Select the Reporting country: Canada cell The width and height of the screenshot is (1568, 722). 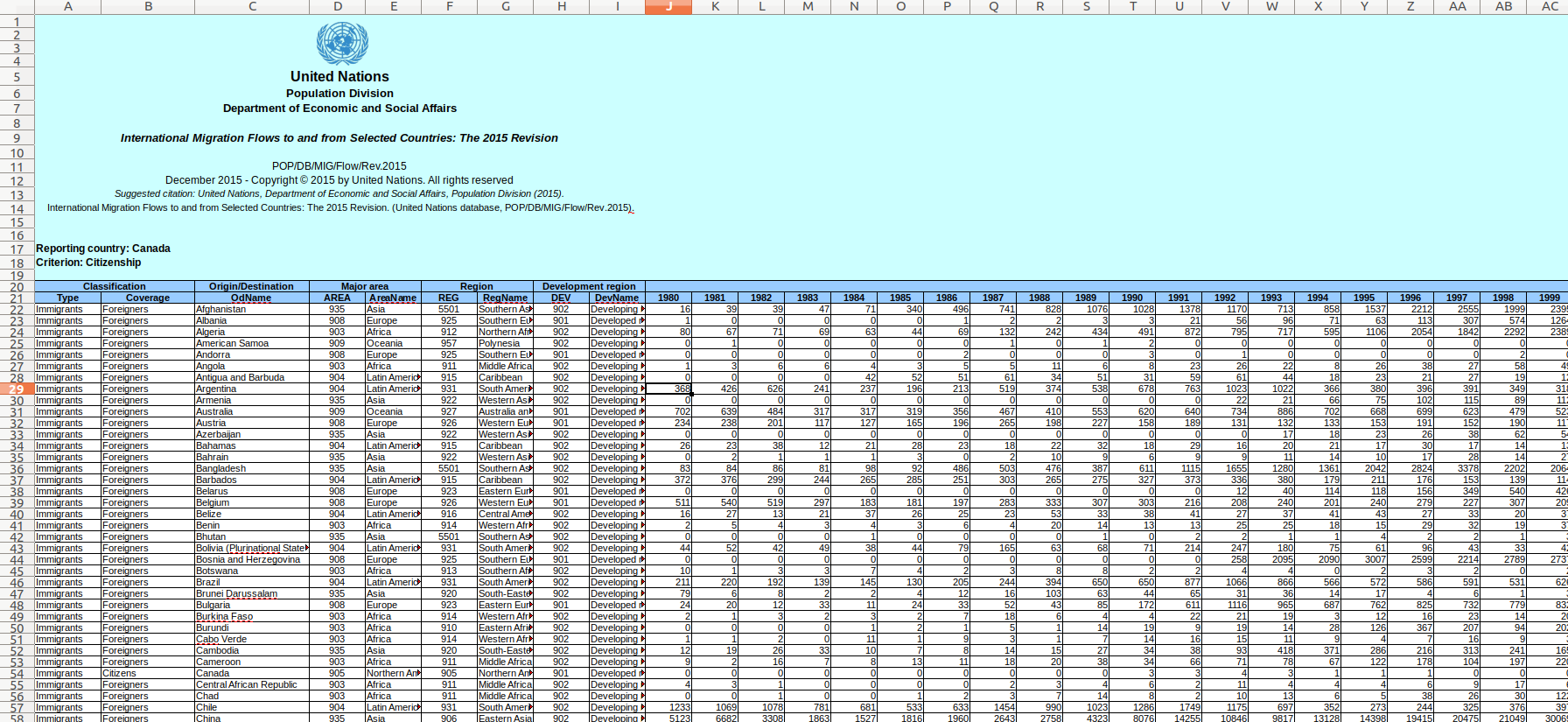[103, 249]
